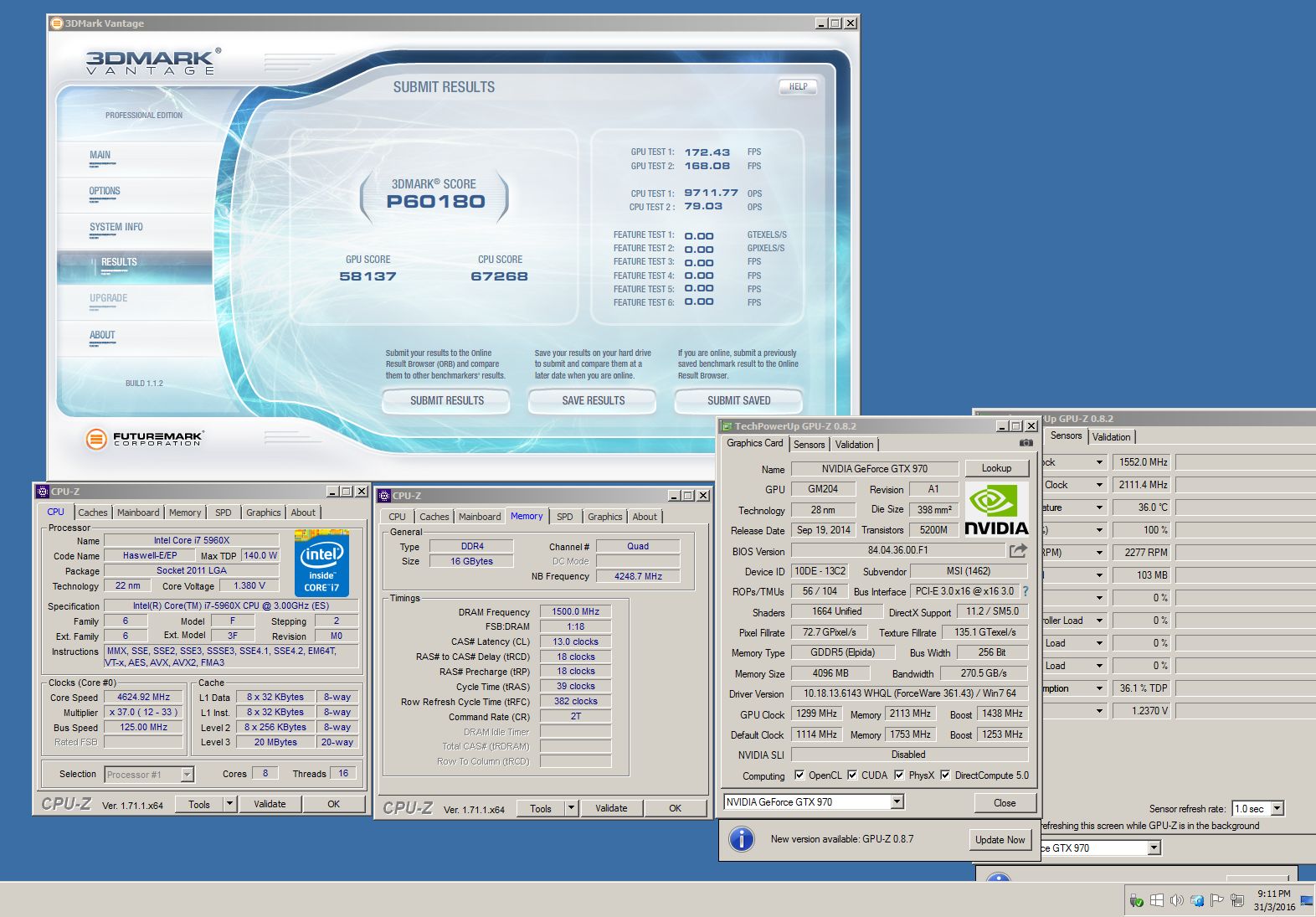The image size is (1316, 917).
Task: Click the HELP button in 3DMark
Action: tap(799, 86)
